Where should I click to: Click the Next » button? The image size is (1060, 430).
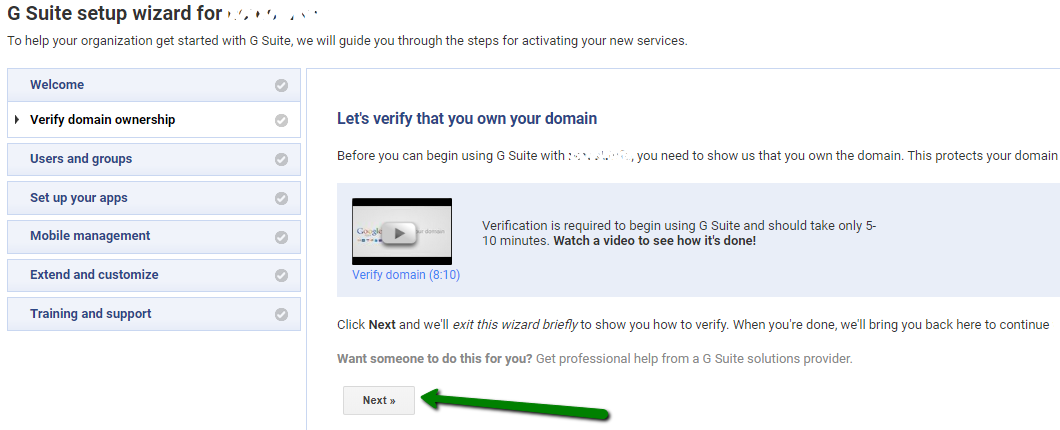[379, 400]
